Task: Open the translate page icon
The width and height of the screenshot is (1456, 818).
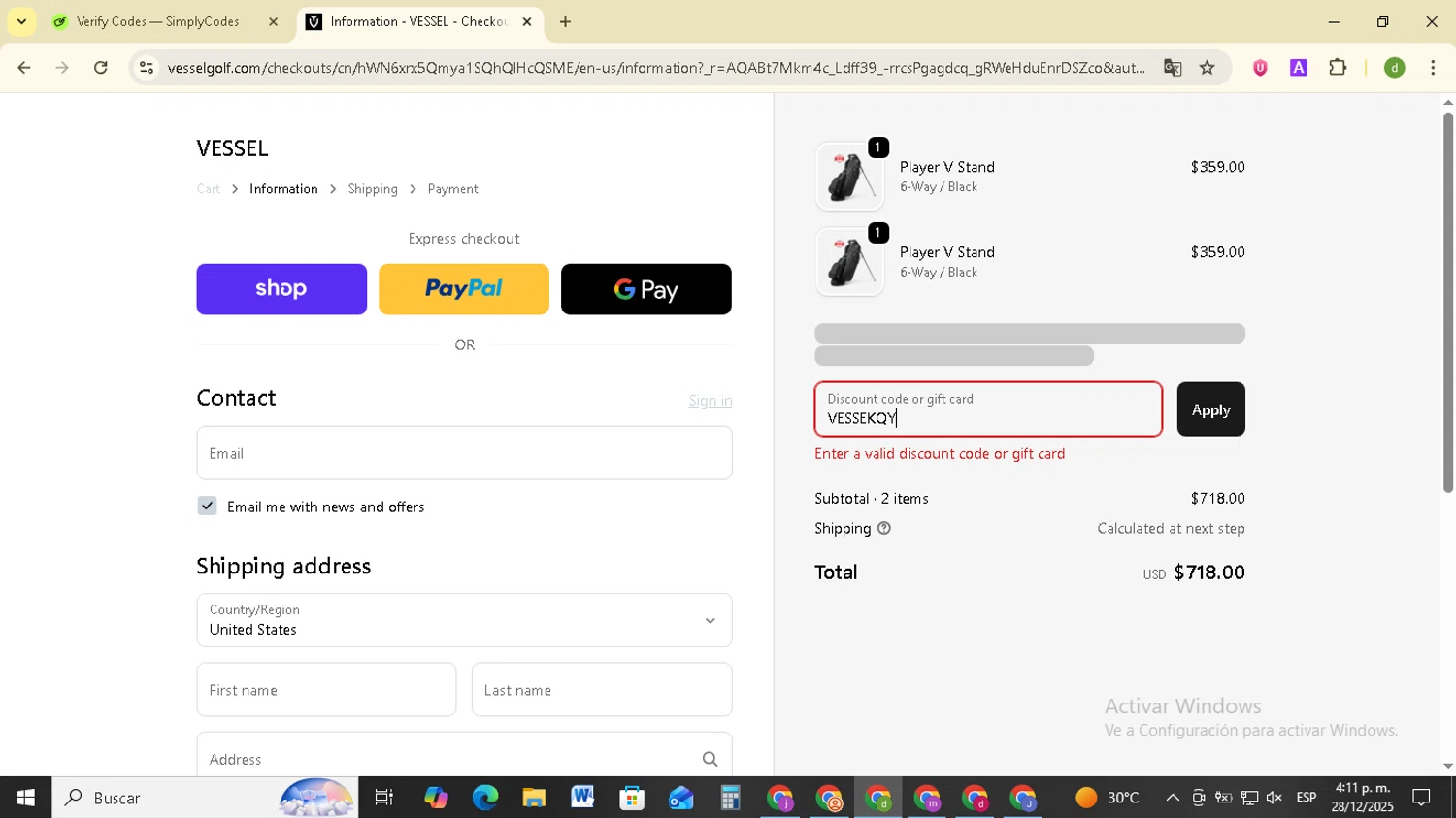Action: tap(1173, 68)
